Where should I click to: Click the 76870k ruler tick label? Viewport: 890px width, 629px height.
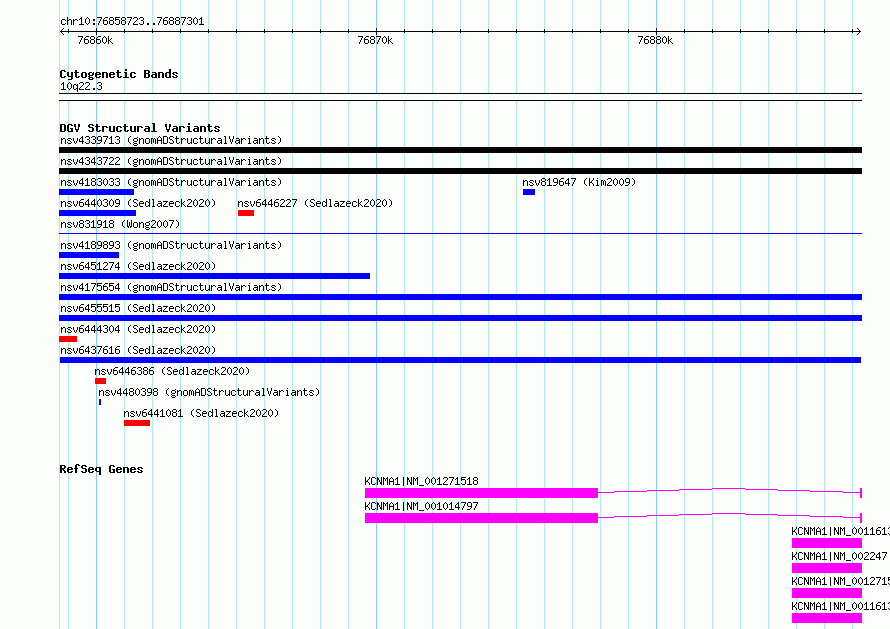tap(375, 40)
